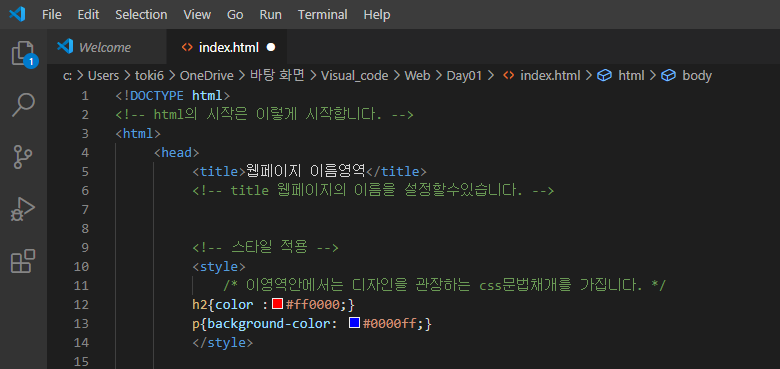Switch to the Welcome tab
This screenshot has height=369, width=780.
click(x=106, y=47)
